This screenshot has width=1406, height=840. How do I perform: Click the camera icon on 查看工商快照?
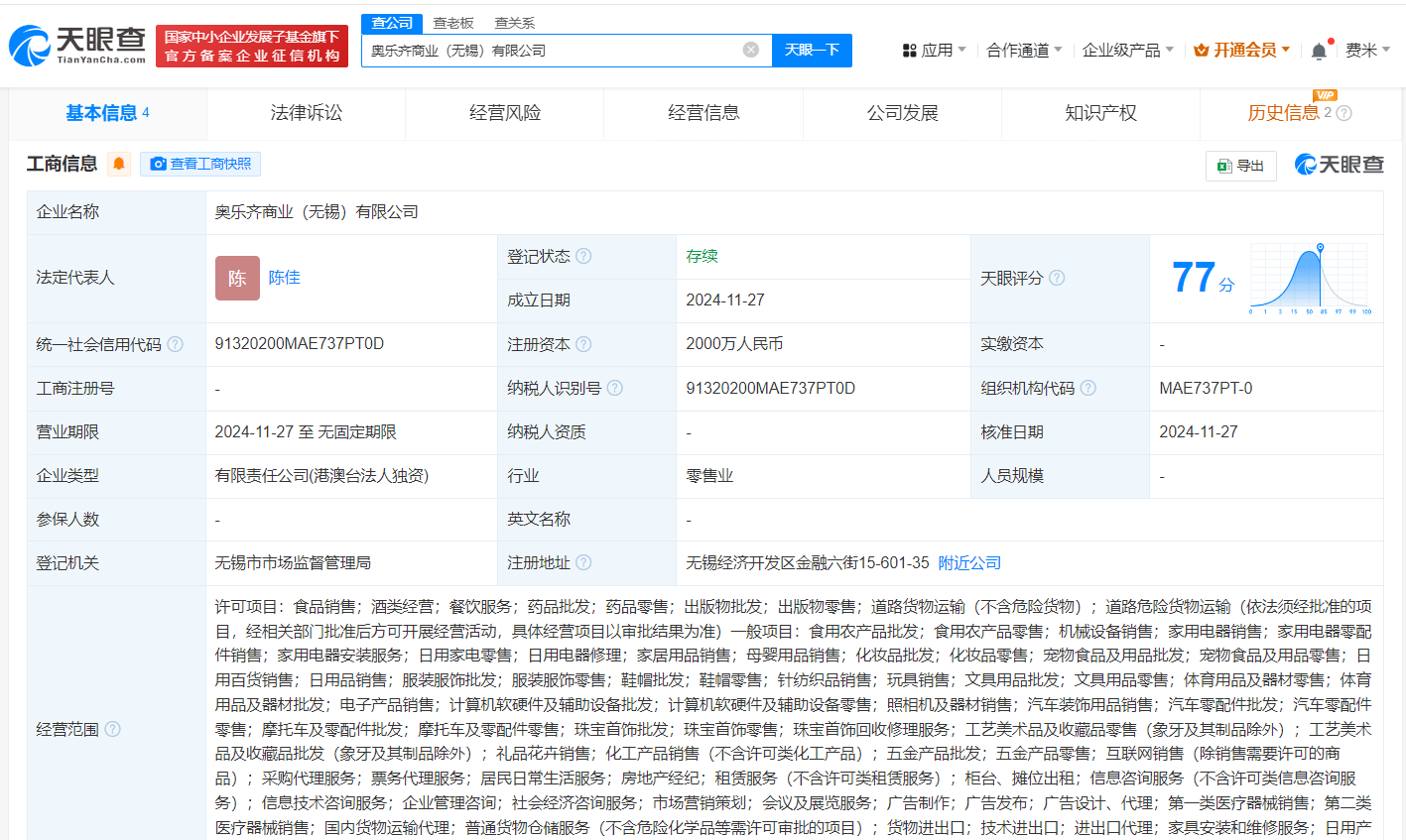pyautogui.click(x=159, y=164)
